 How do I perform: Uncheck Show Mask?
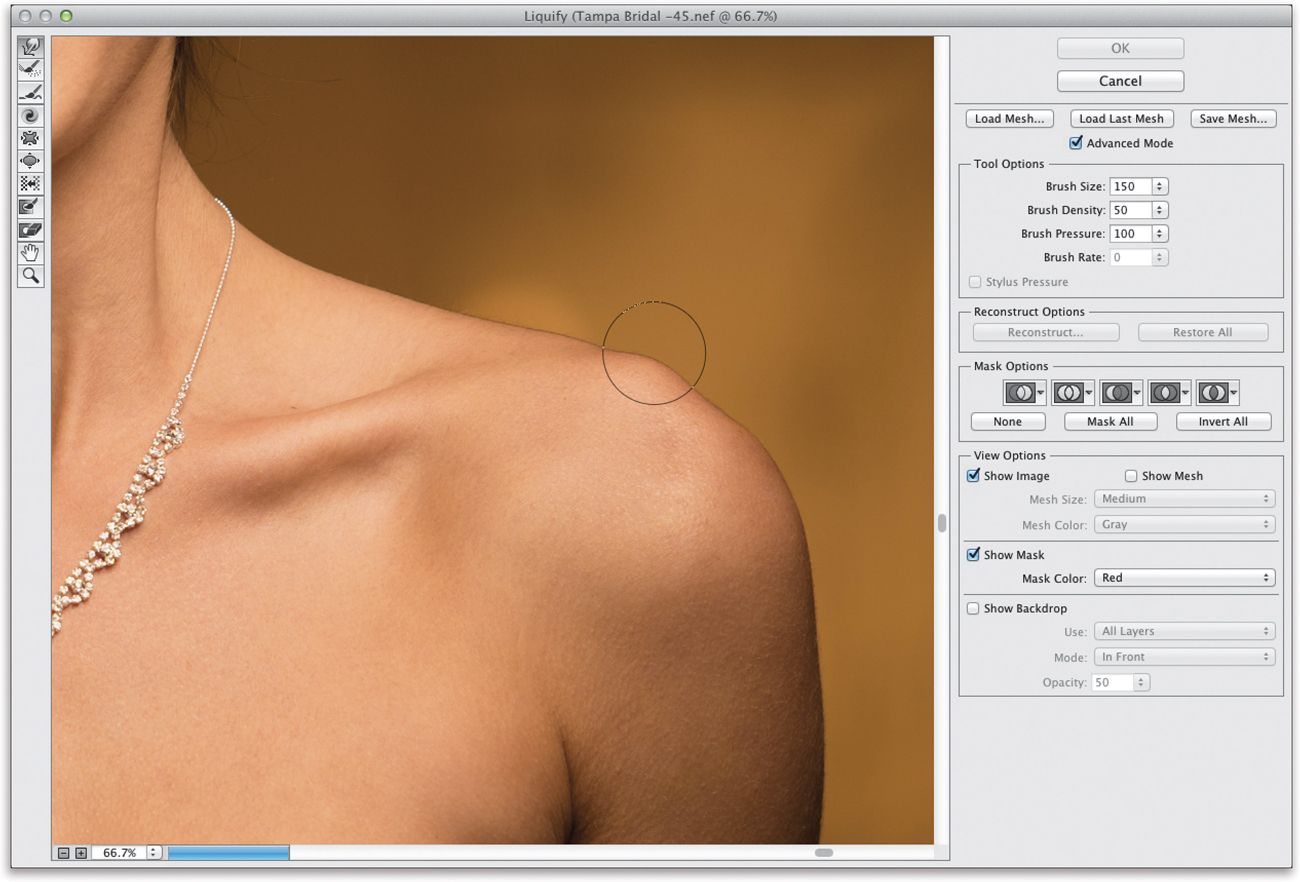pyautogui.click(x=973, y=555)
